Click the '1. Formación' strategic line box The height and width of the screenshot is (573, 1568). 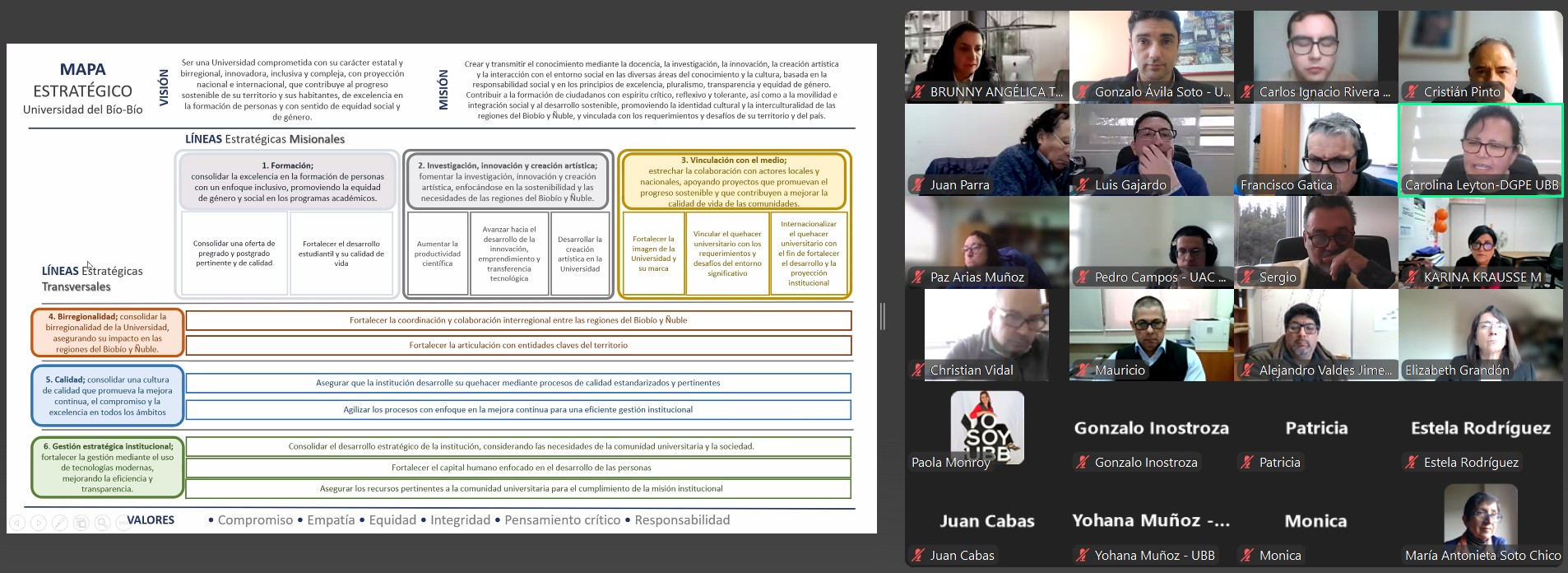click(287, 181)
